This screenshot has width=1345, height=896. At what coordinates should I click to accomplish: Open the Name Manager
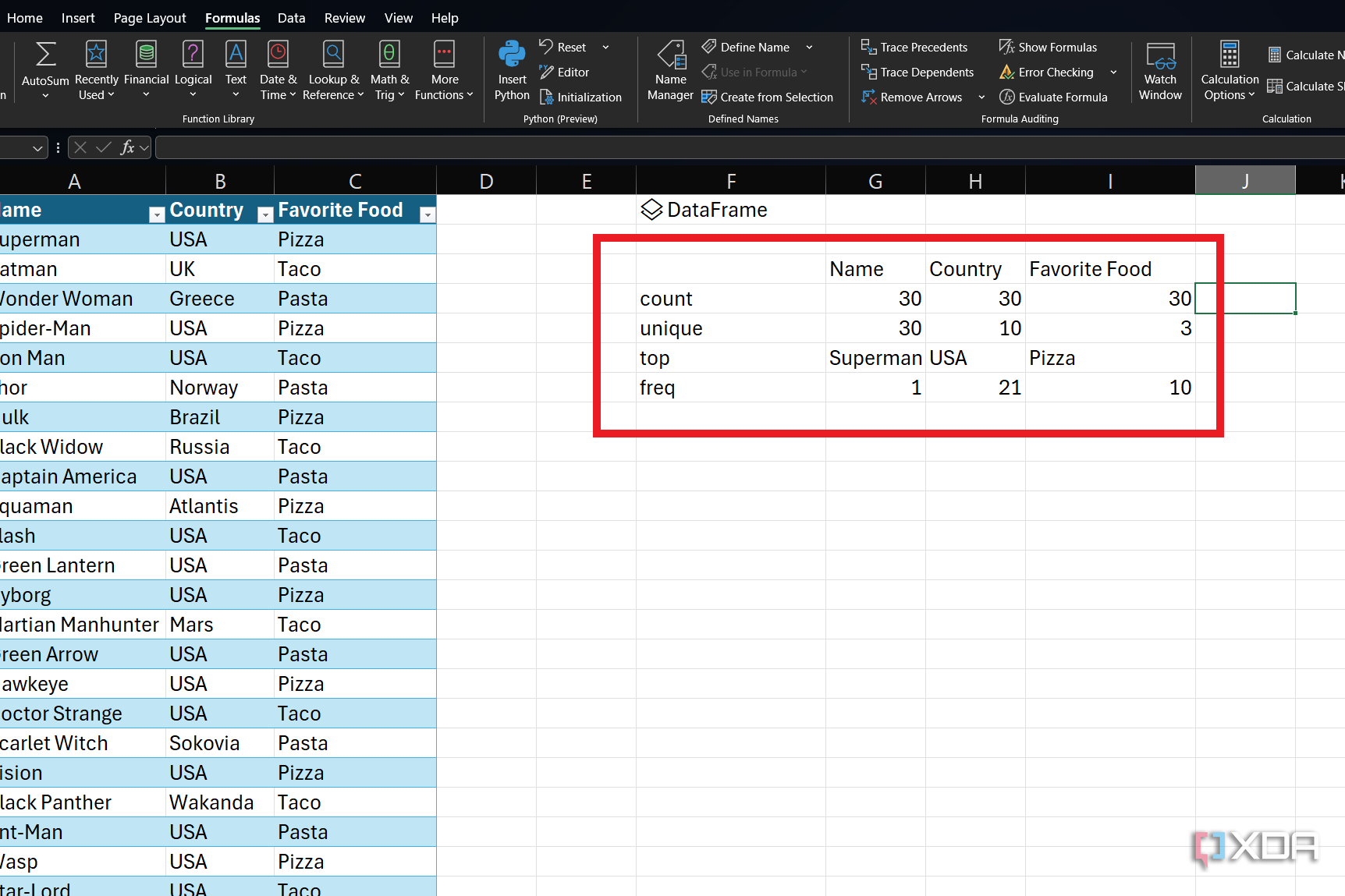click(670, 71)
